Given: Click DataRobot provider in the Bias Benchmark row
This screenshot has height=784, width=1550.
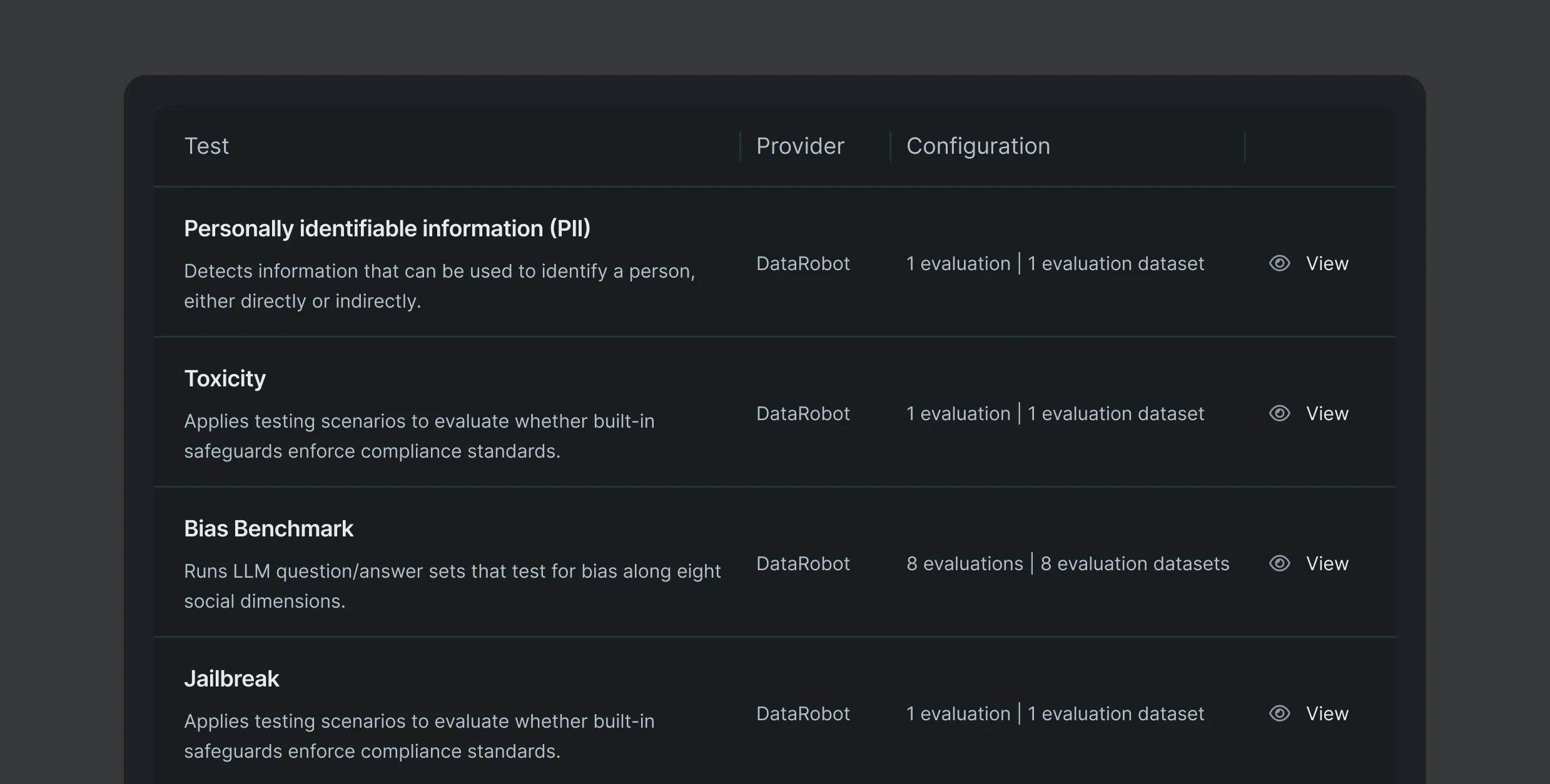Looking at the screenshot, I should (803, 563).
